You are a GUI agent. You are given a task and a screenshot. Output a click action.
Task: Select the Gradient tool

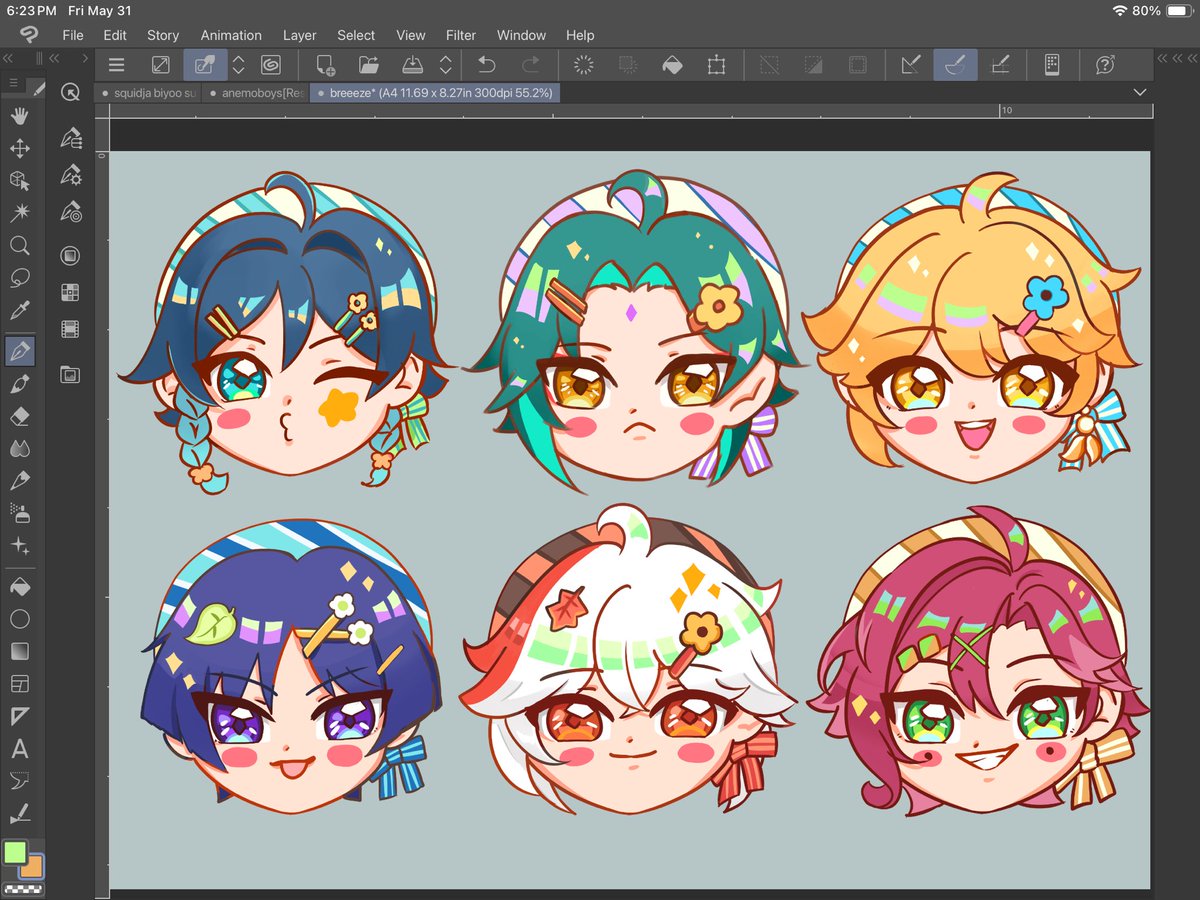tap(19, 651)
